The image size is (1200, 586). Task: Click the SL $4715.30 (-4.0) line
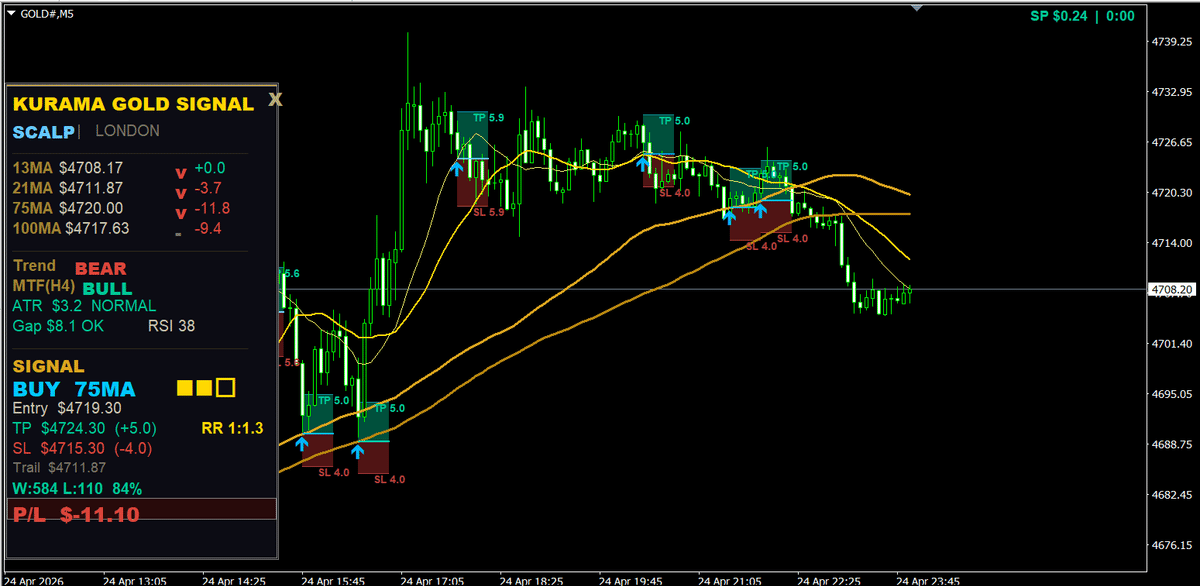pyautogui.click(x=82, y=448)
